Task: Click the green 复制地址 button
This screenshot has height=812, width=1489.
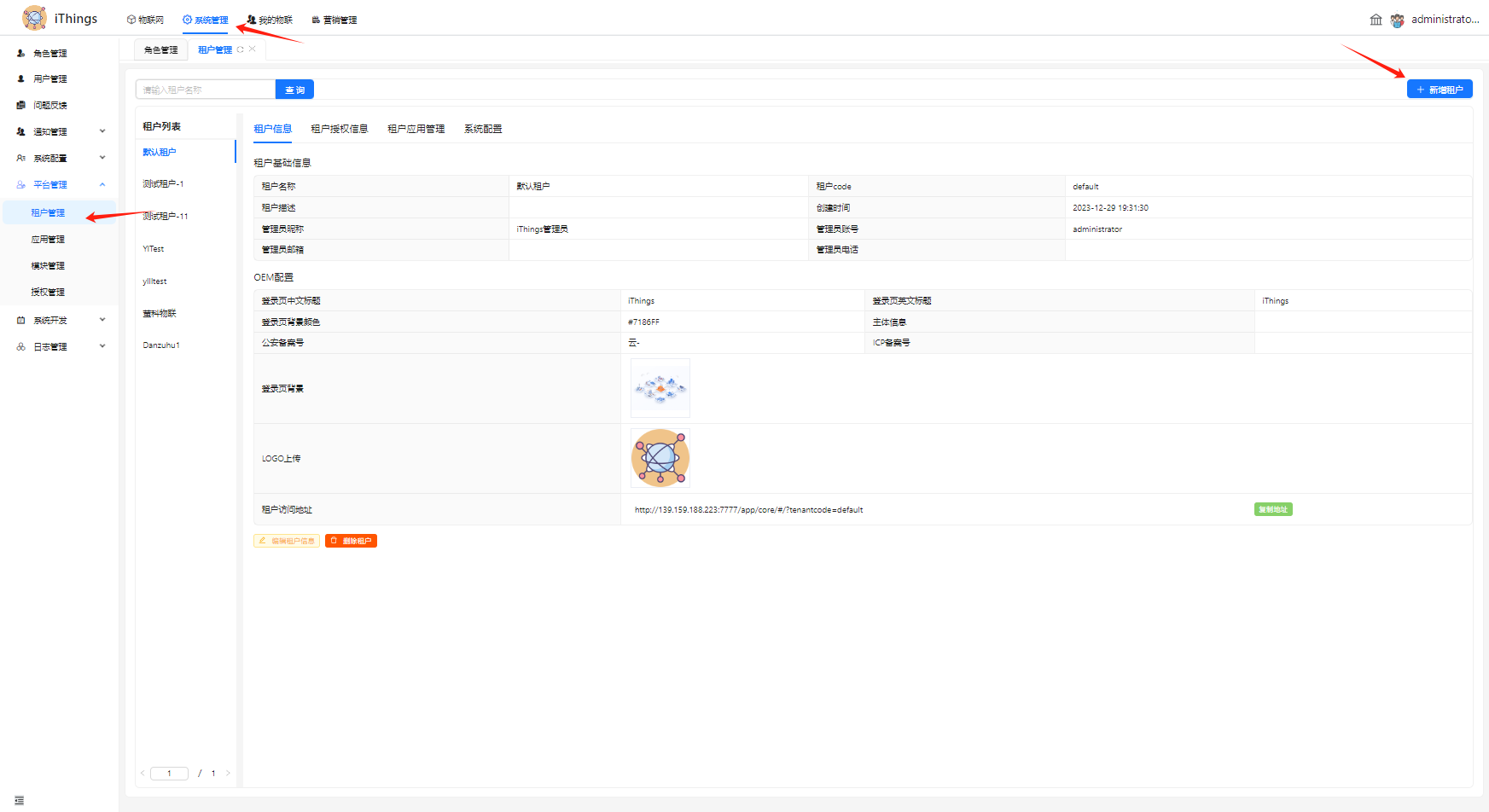Action: [x=1272, y=509]
